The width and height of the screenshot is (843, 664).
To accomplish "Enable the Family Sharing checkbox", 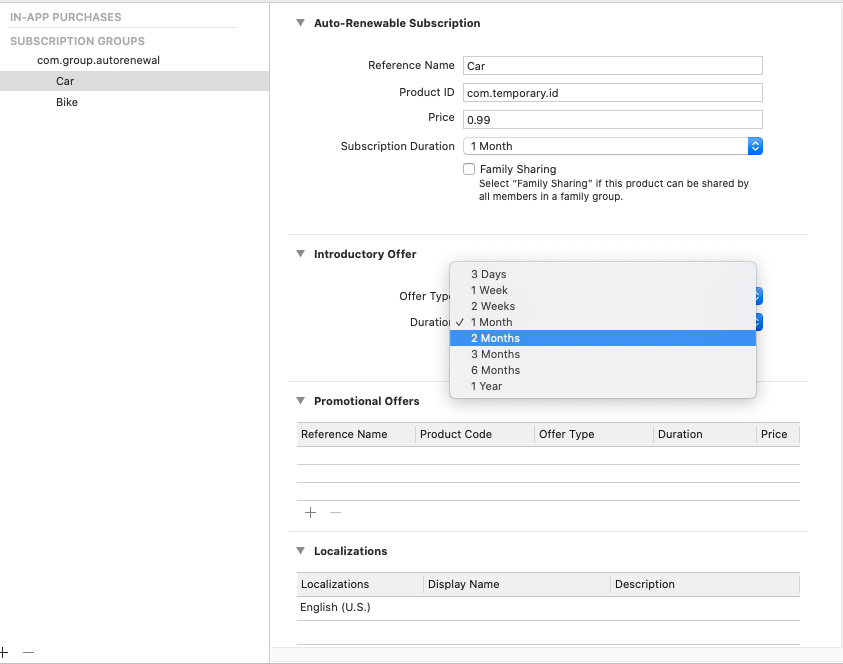I will 469,170.
